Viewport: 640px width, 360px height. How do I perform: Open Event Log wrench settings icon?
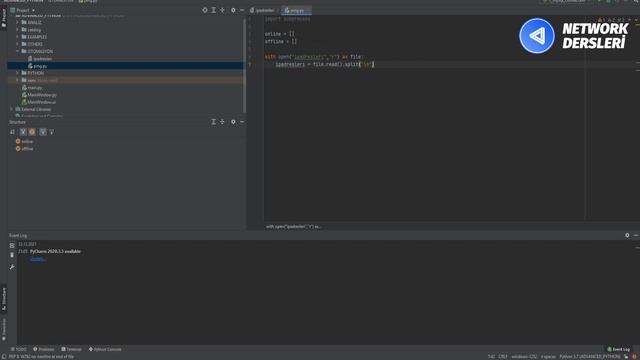coord(12,267)
